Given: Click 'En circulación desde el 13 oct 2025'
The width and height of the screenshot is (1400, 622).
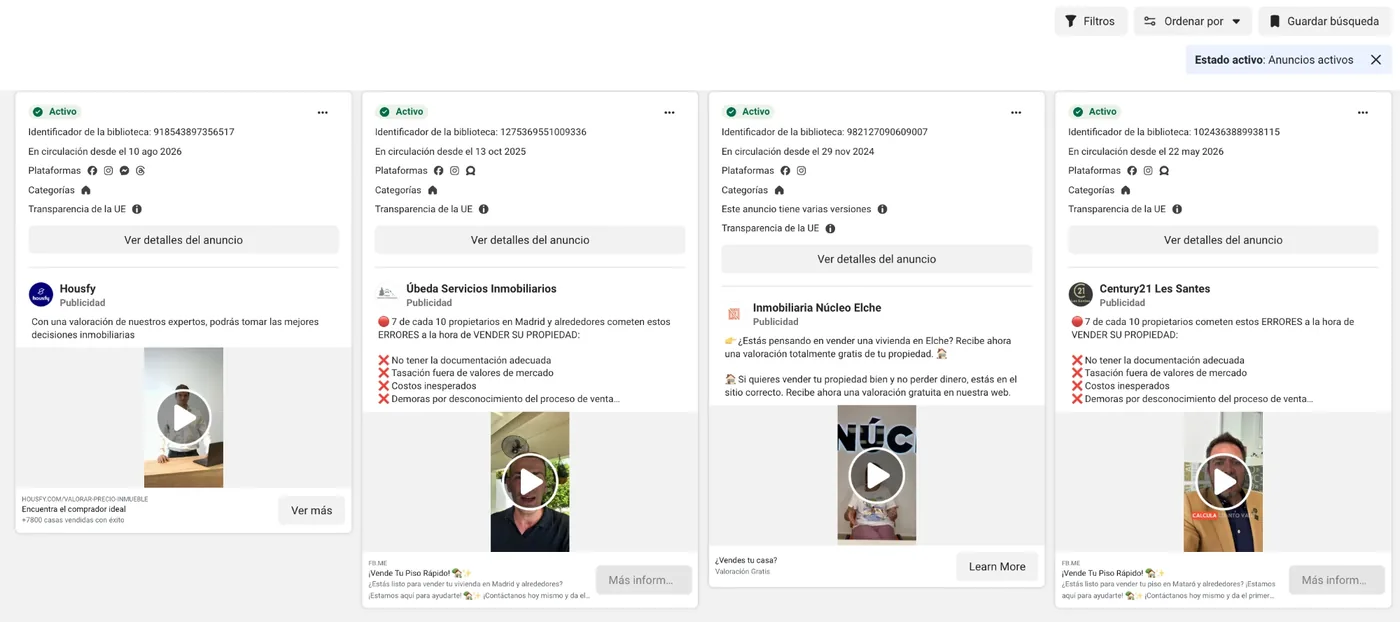Looking at the screenshot, I should [450, 152].
